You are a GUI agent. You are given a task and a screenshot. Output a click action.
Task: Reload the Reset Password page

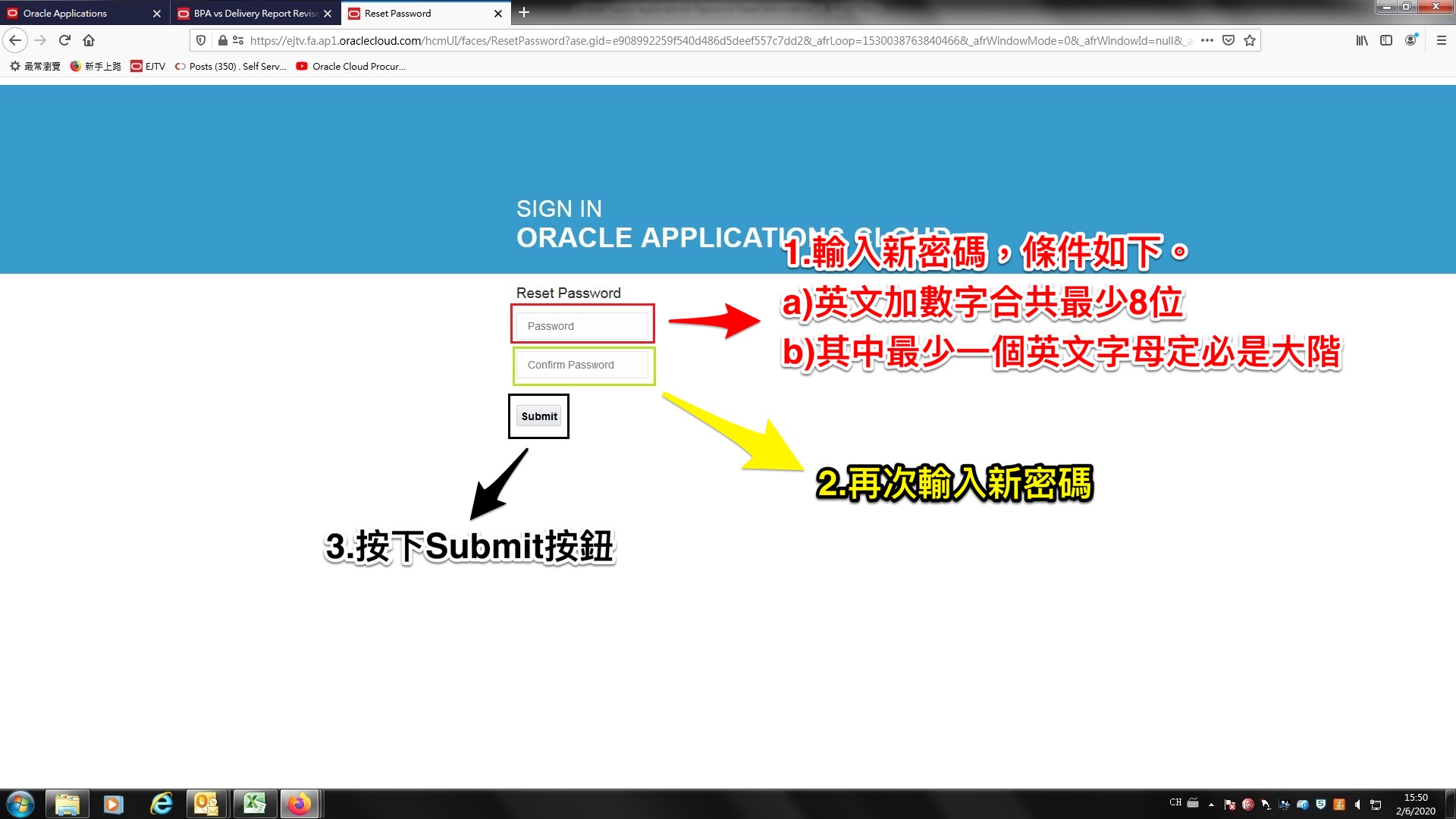click(64, 40)
